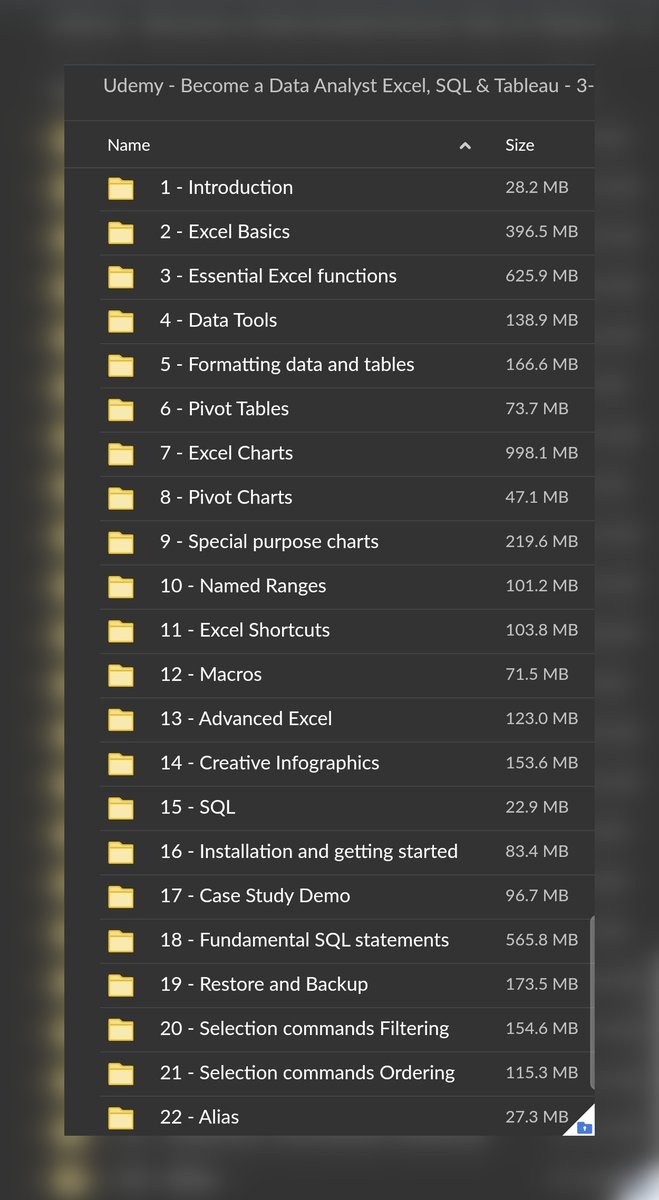Viewport: 659px width, 1200px height.
Task: Click the 625.9 MB size value
Action: pos(542,276)
